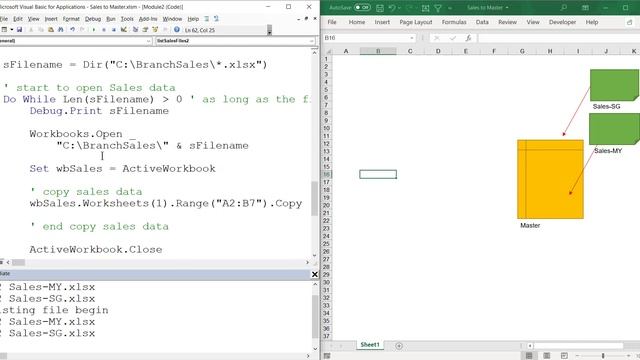Toggle the AutoSave switch in Excel
This screenshot has height=360, width=640.
[362, 7]
